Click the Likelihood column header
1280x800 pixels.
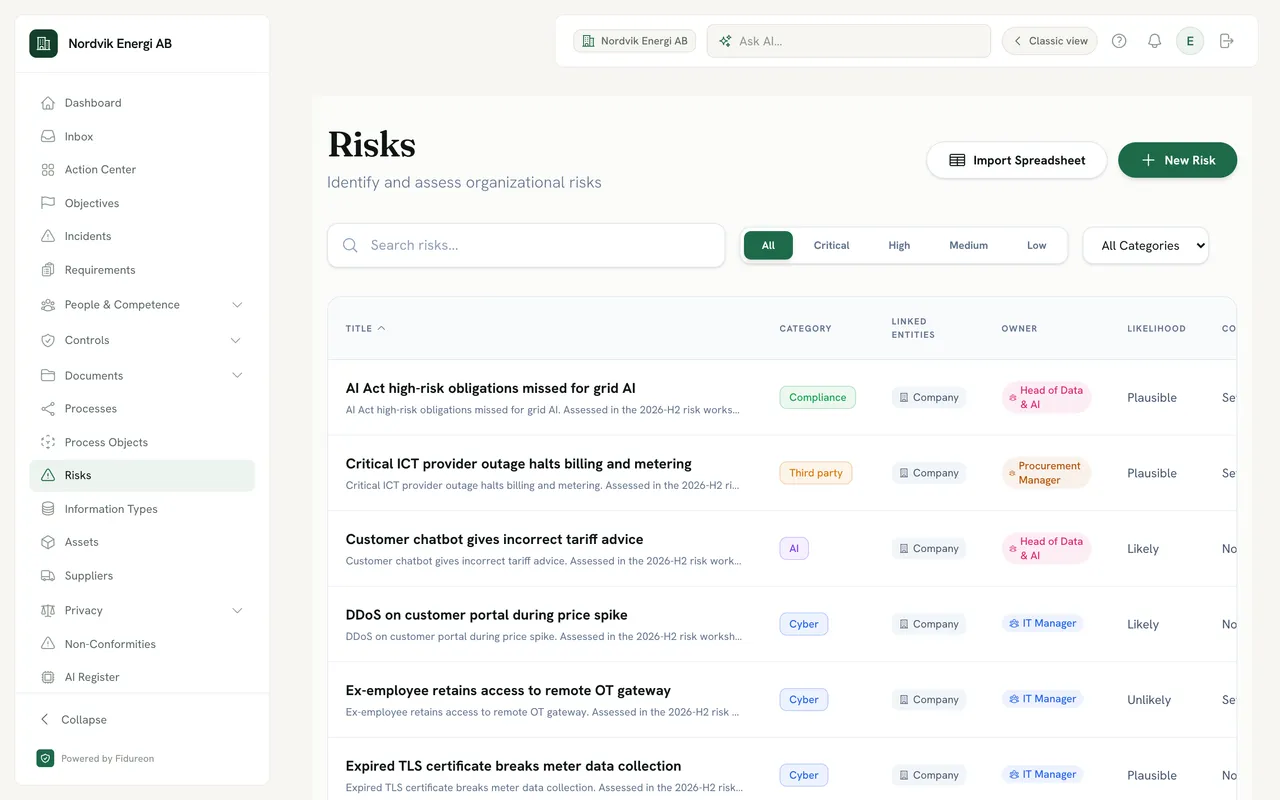(x=1156, y=328)
